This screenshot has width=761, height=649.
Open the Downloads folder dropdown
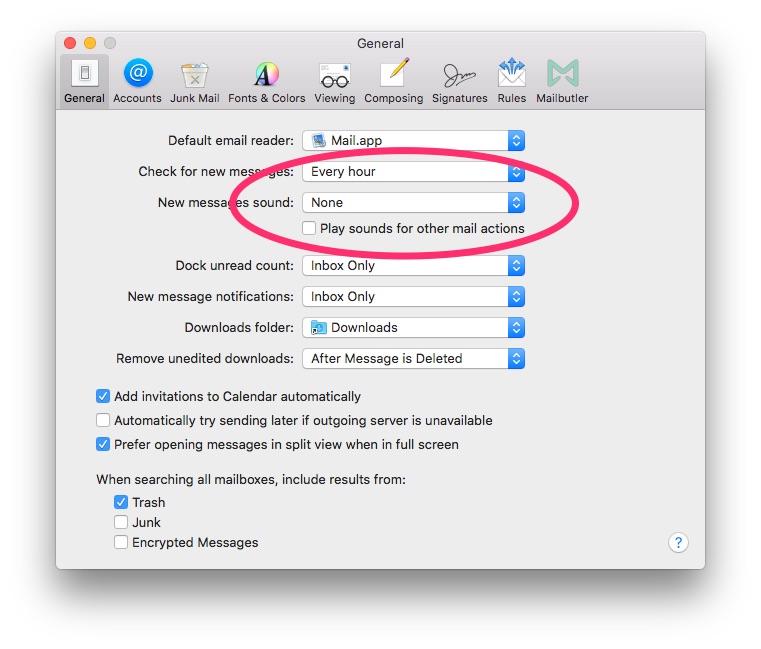point(414,327)
